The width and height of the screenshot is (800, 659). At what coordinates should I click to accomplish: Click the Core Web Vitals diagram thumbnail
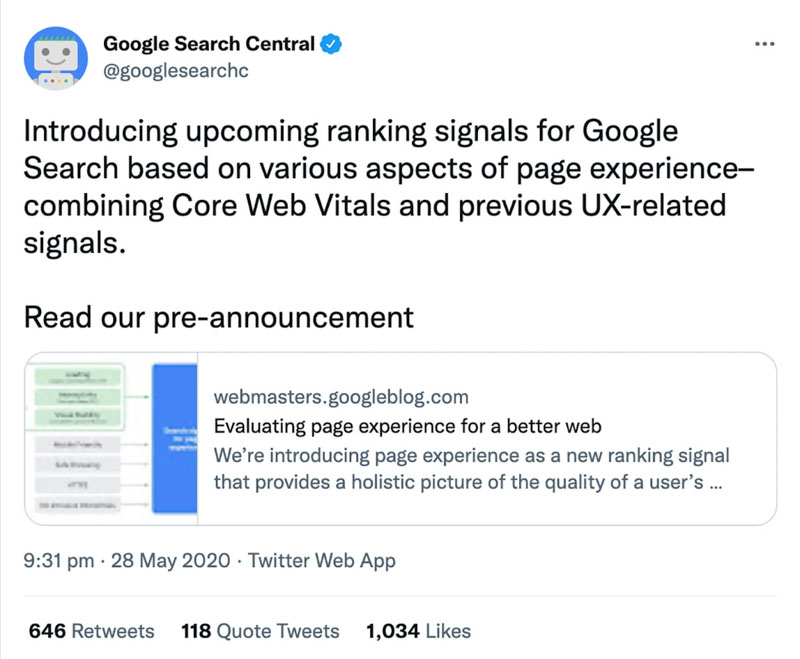tap(110, 440)
